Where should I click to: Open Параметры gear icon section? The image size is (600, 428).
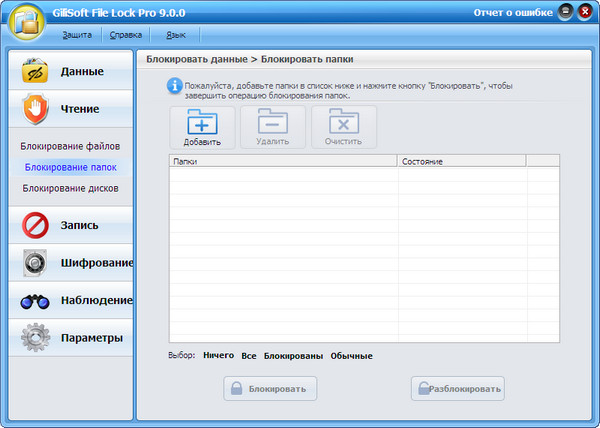click(x=36, y=338)
